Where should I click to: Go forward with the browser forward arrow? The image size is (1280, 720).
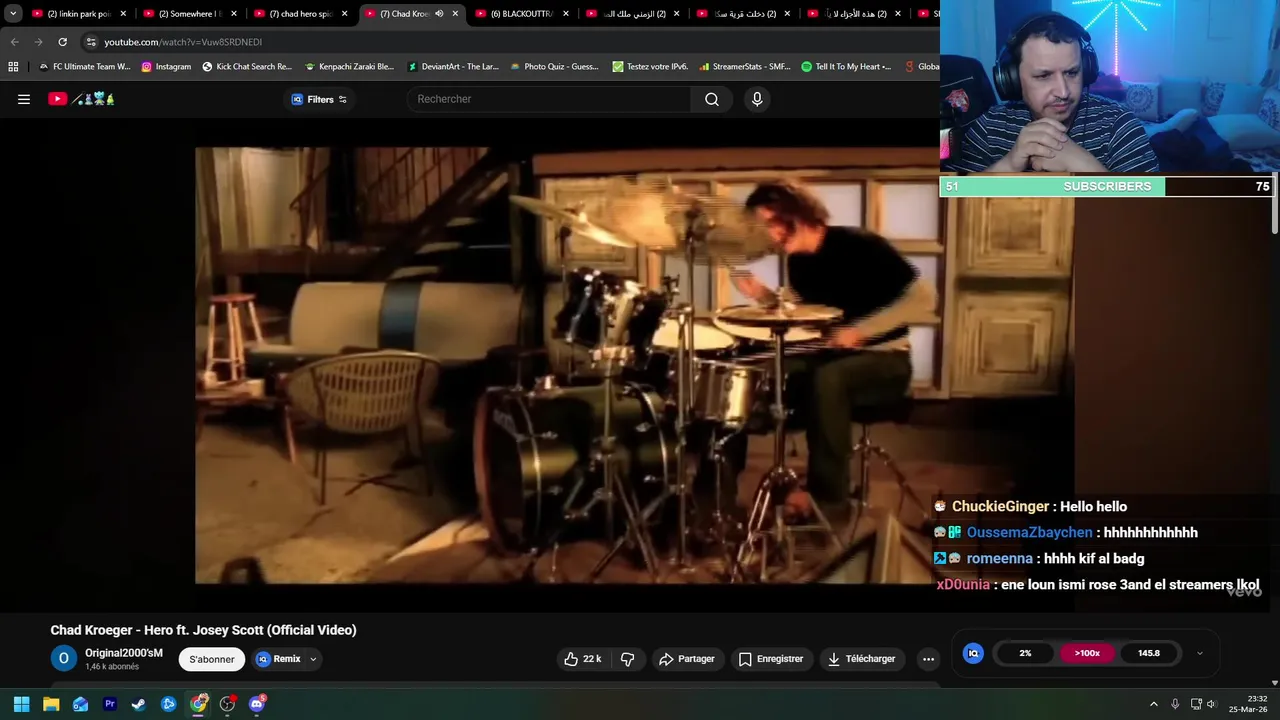(38, 42)
